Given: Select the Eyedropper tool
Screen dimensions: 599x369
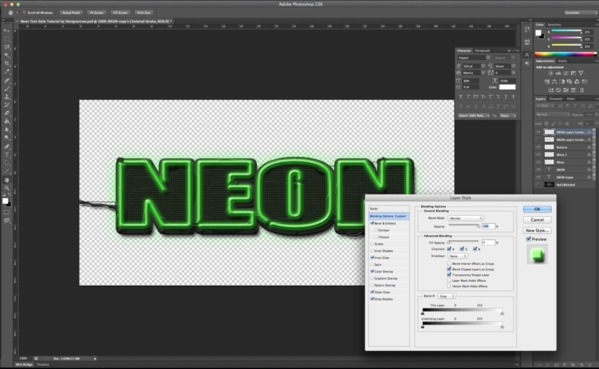Looking at the screenshot, I should point(6,72).
